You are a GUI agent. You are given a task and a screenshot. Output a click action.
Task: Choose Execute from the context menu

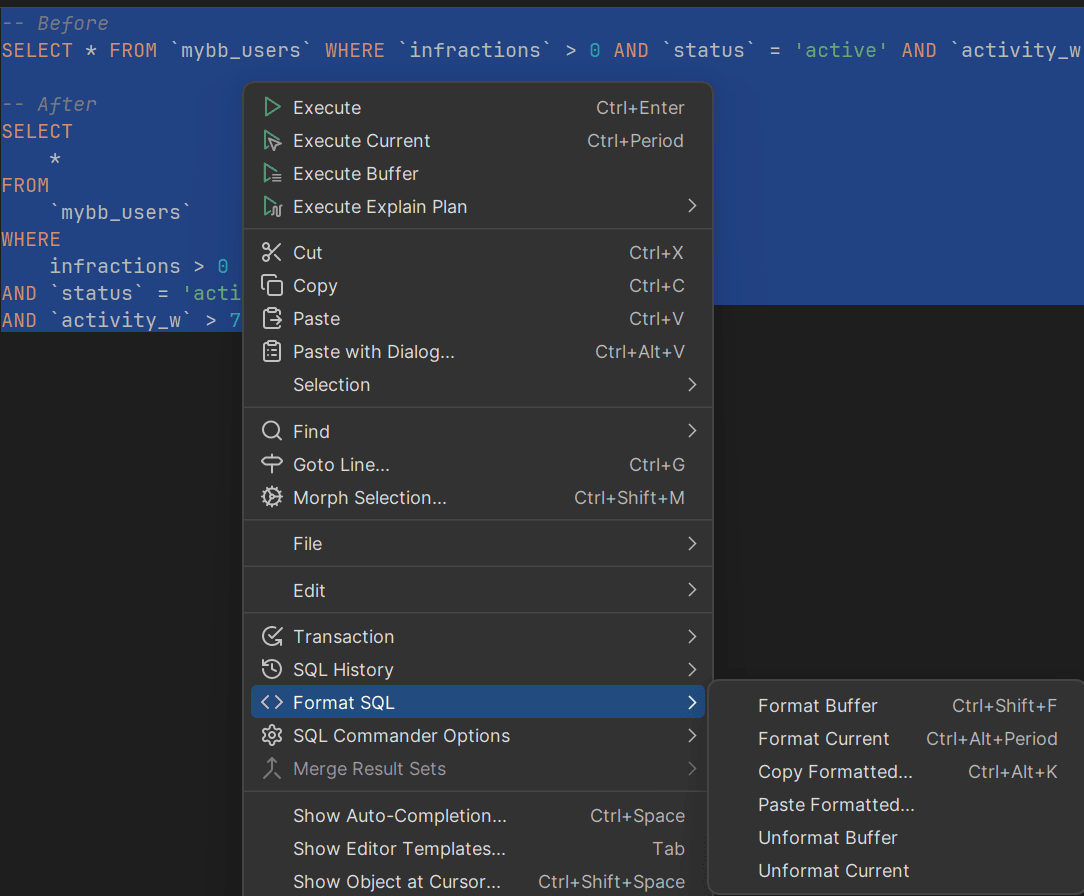pos(478,107)
